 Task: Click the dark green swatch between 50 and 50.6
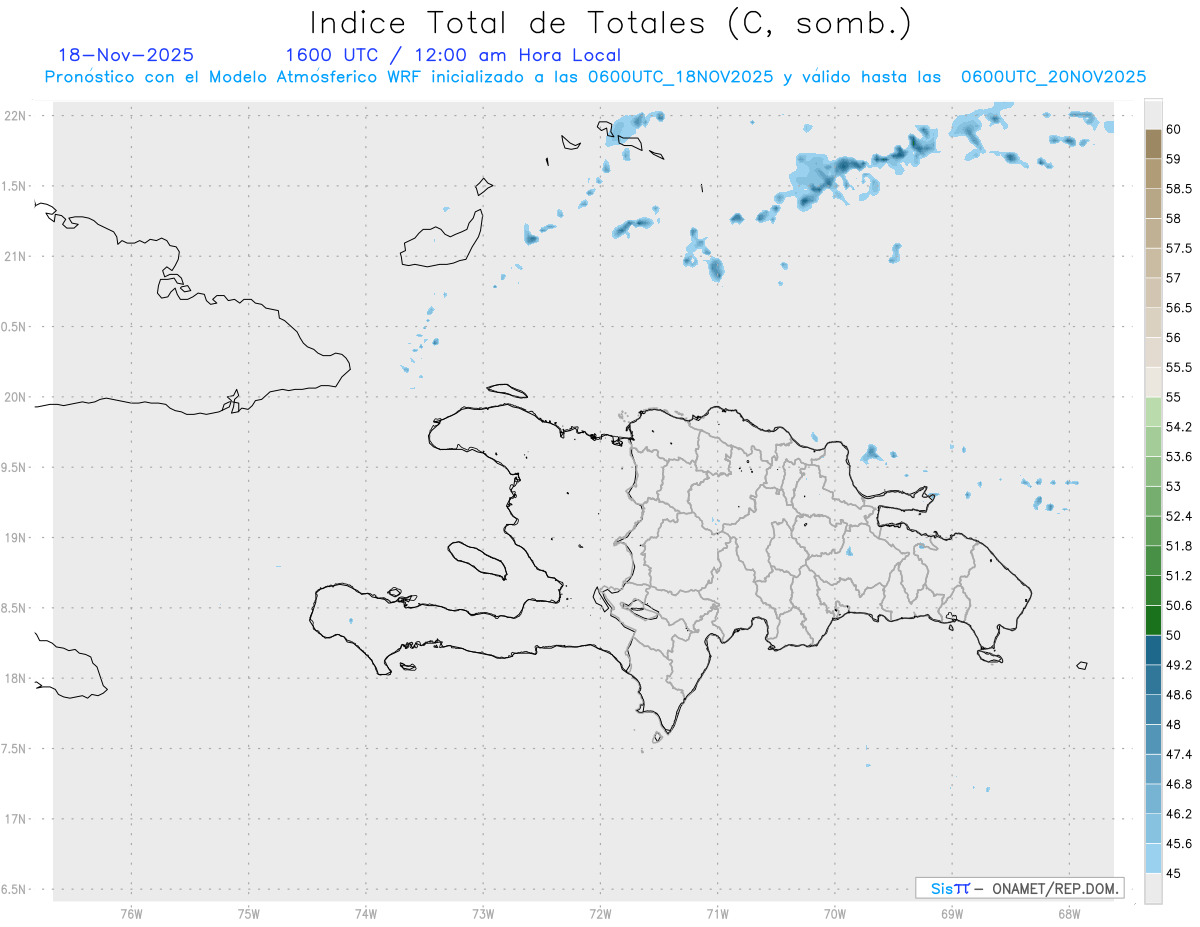coord(1153,620)
